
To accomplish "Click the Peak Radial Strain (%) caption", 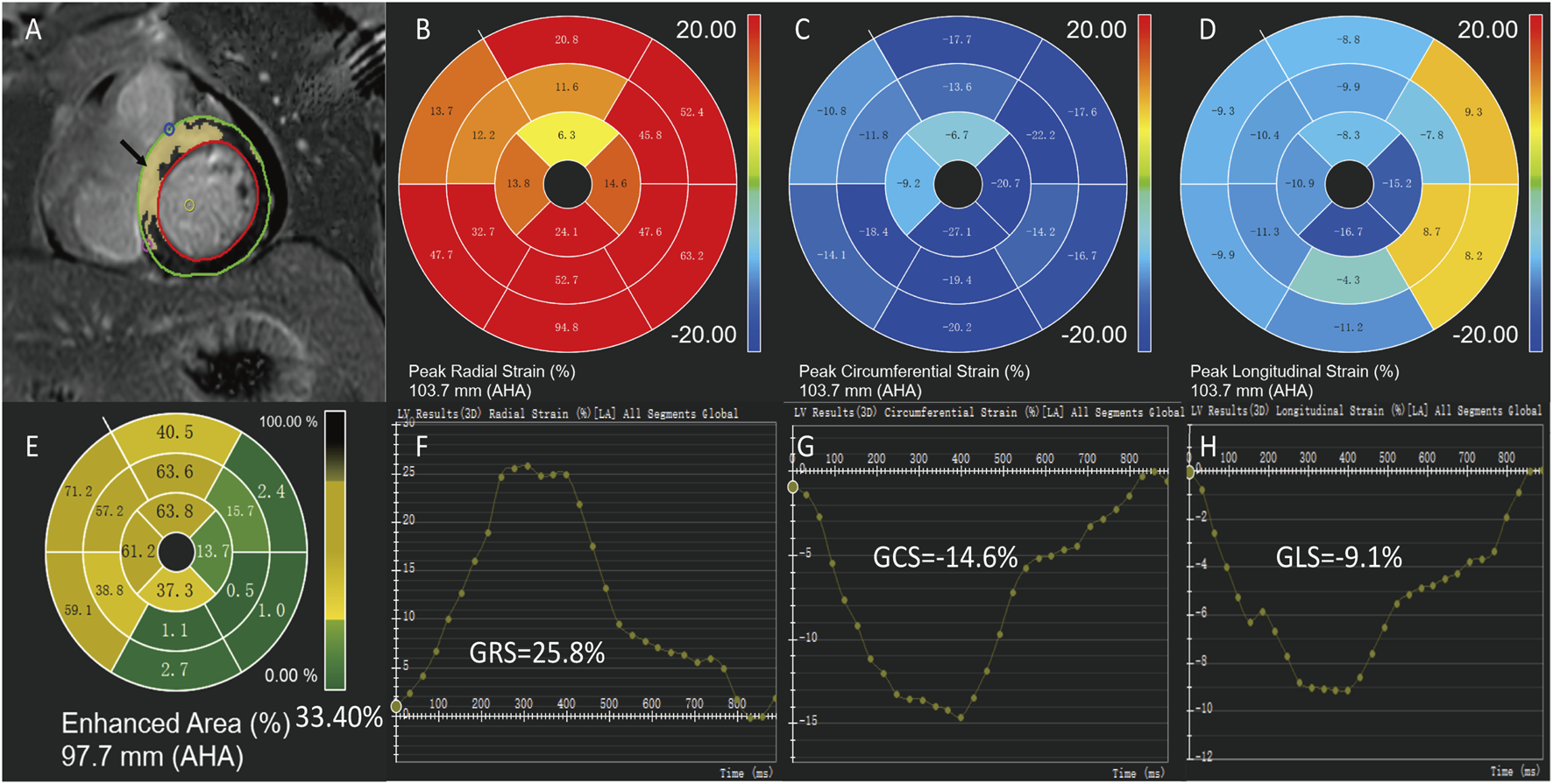I will pos(492,371).
